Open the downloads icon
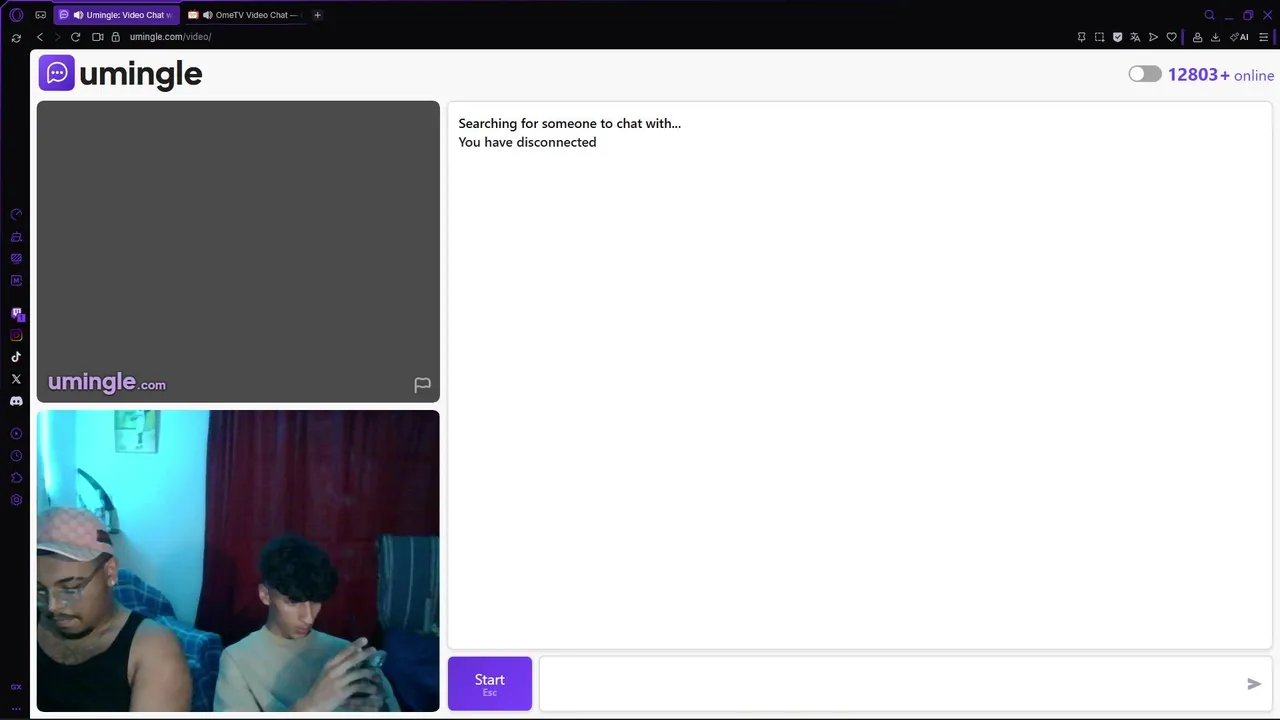 tap(1215, 37)
